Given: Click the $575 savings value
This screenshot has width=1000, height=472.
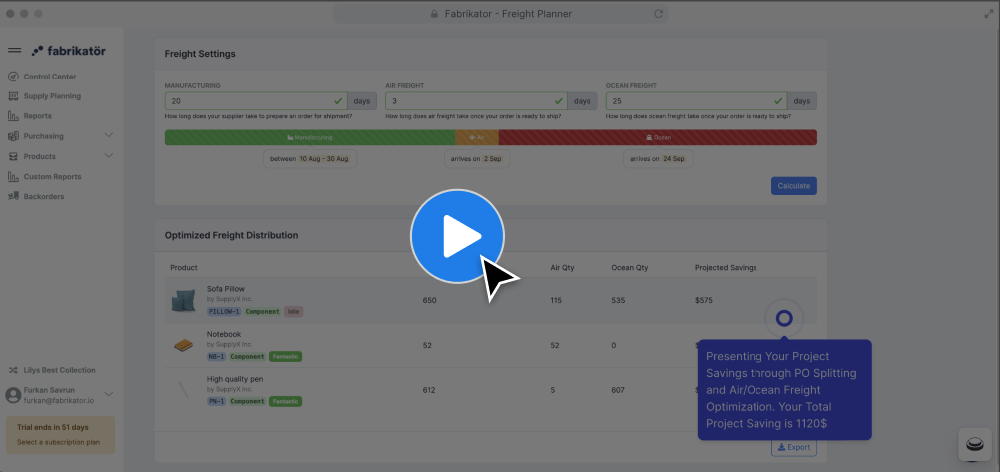Looking at the screenshot, I should tap(703, 300).
